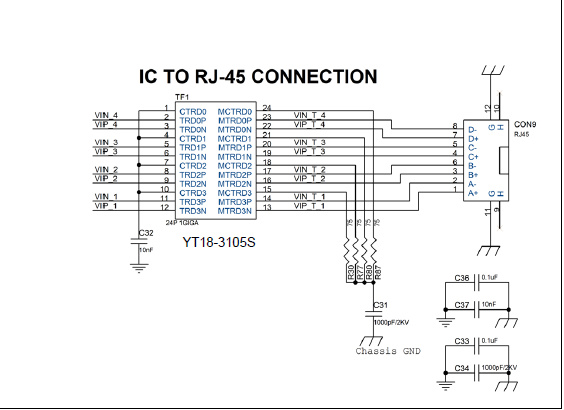This screenshot has width=564, height=410.
Task: Click the TRD3P pin name
Action: (x=193, y=202)
